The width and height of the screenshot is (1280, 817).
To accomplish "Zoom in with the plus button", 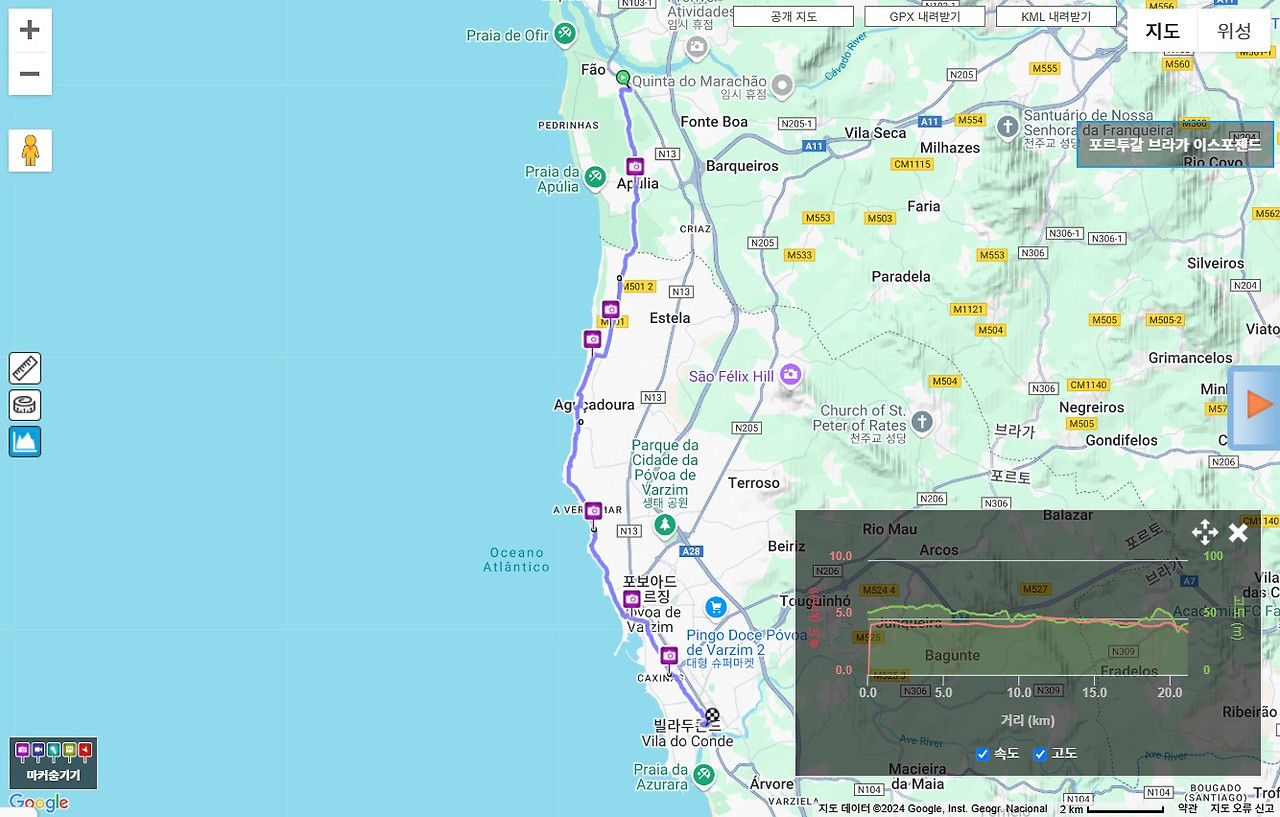I will pyautogui.click(x=30, y=30).
